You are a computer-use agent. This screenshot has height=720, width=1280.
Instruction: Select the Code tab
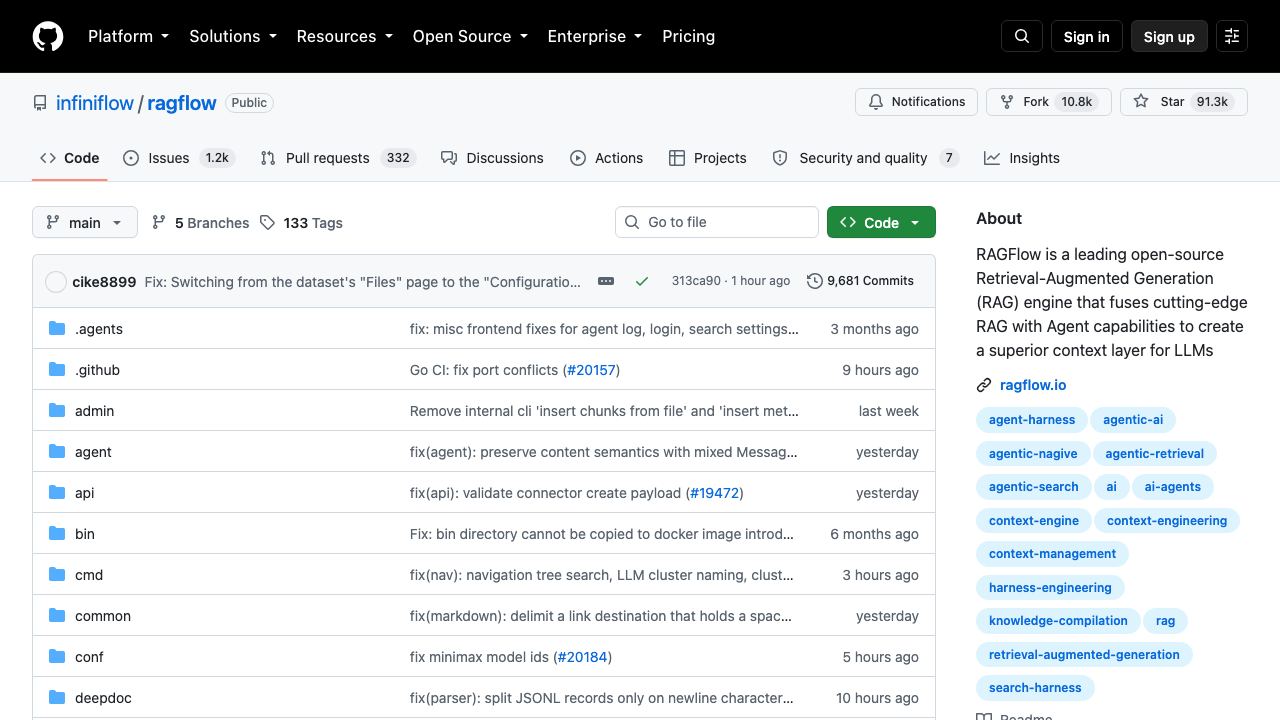point(70,158)
